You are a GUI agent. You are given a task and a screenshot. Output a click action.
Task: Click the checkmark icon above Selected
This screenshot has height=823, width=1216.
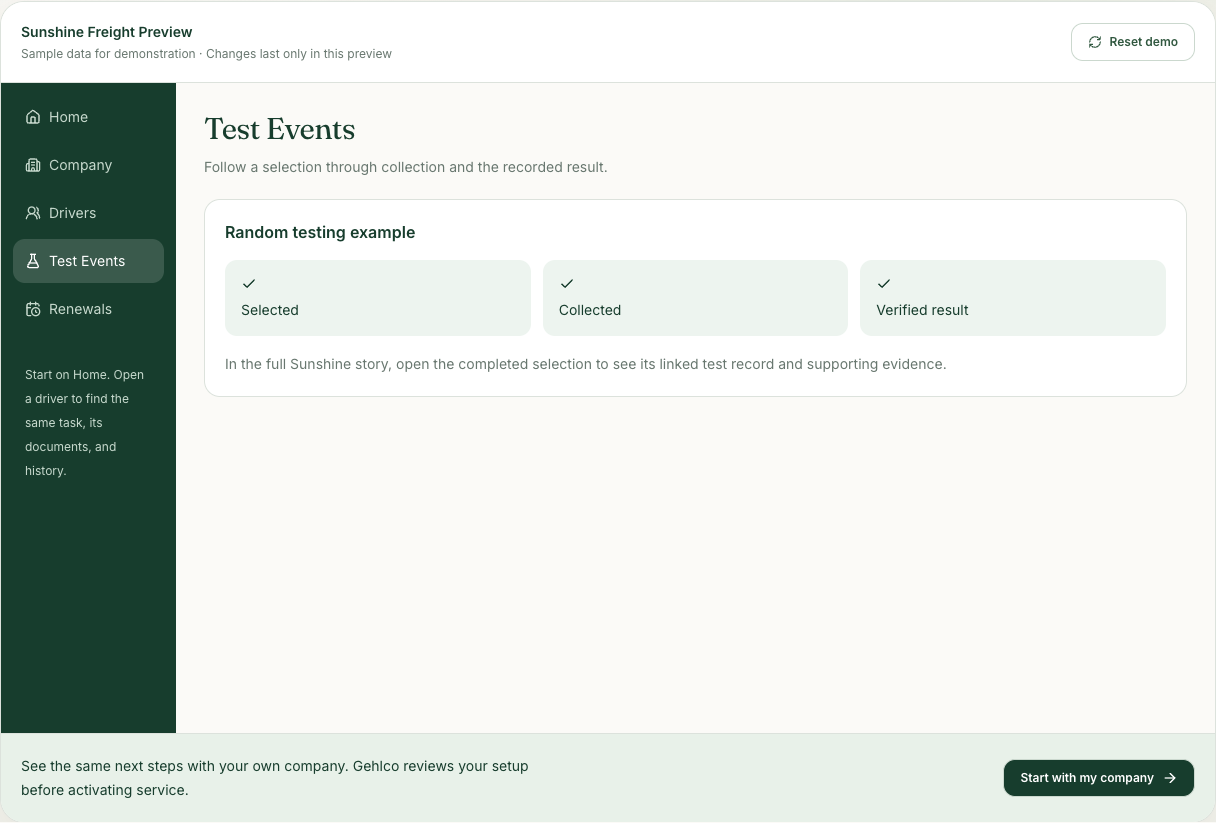[249, 284]
